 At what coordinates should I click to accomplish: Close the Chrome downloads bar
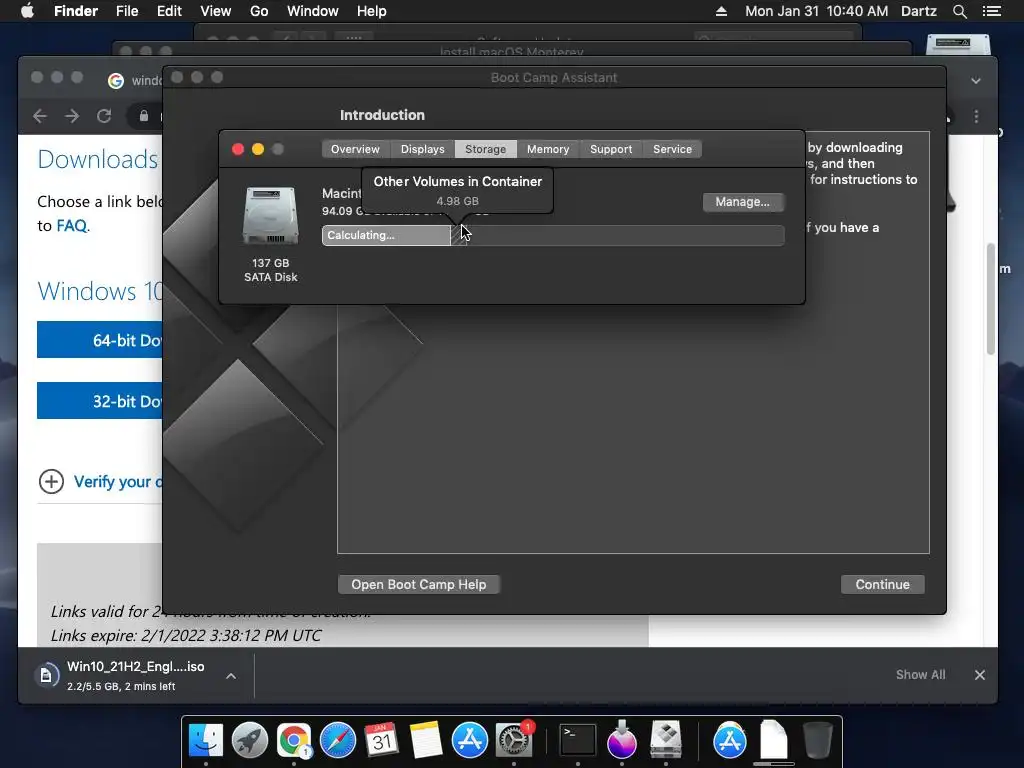tap(980, 675)
